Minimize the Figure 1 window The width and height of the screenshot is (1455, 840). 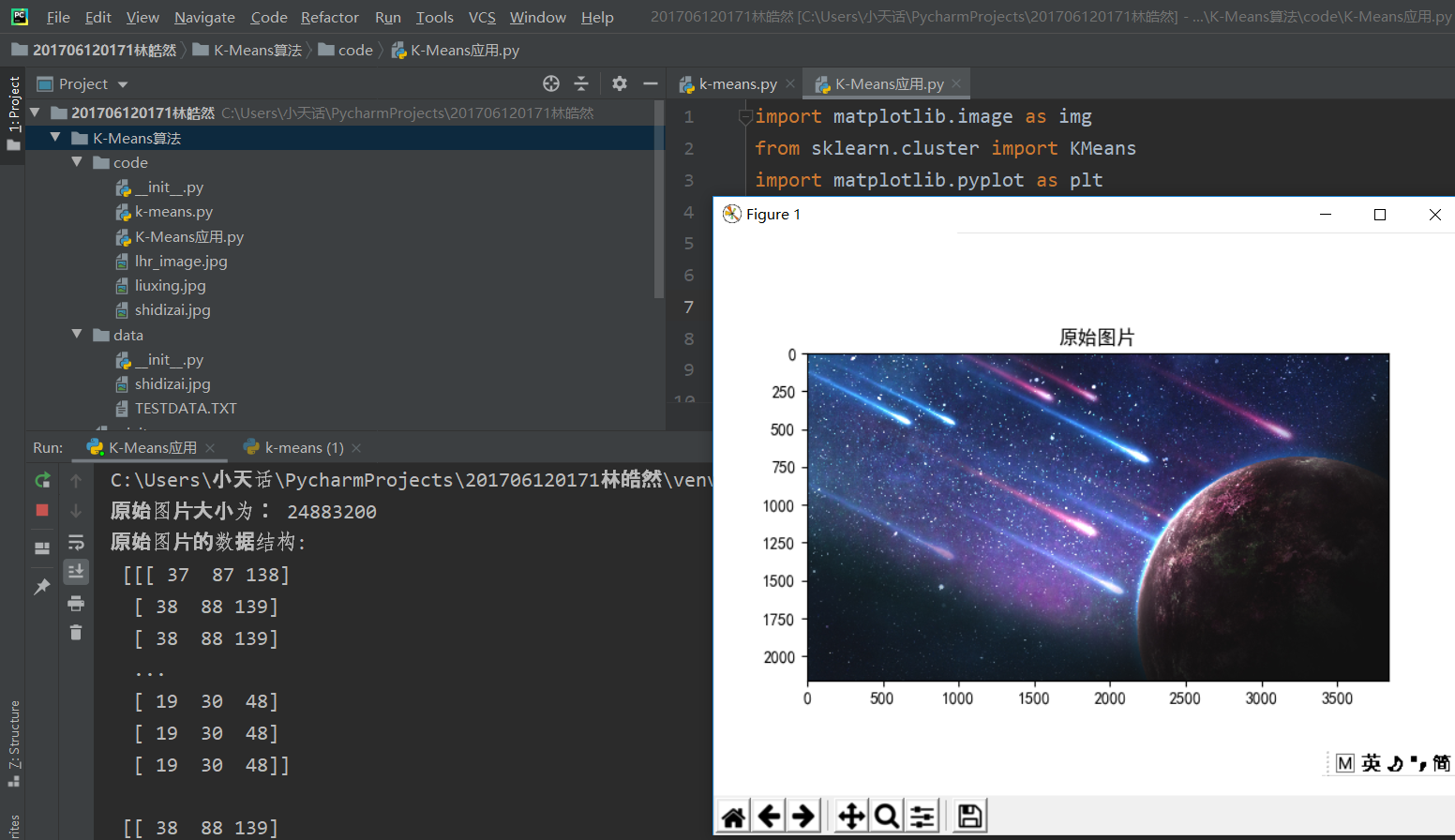pos(1326,215)
